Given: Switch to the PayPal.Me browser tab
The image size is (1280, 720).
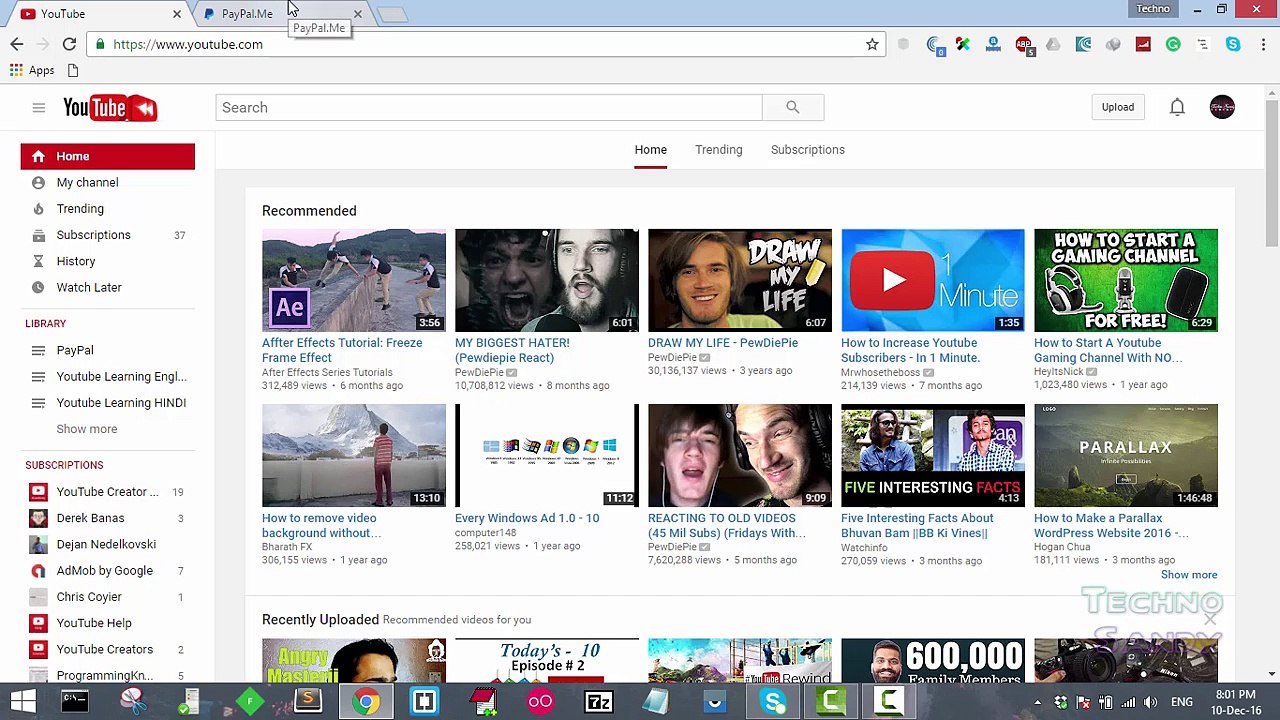Looking at the screenshot, I should [x=284, y=14].
